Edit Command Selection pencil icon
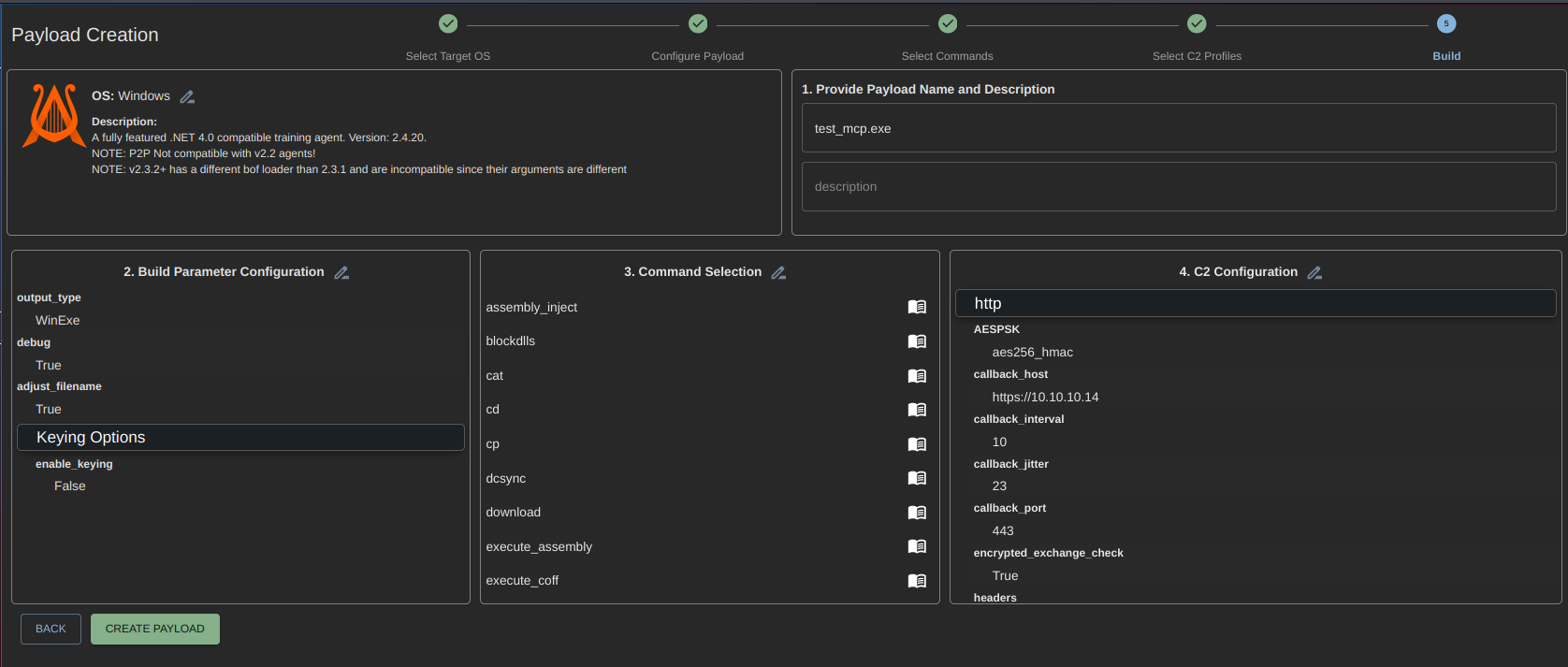This screenshot has height=667, width=1568. click(x=778, y=272)
